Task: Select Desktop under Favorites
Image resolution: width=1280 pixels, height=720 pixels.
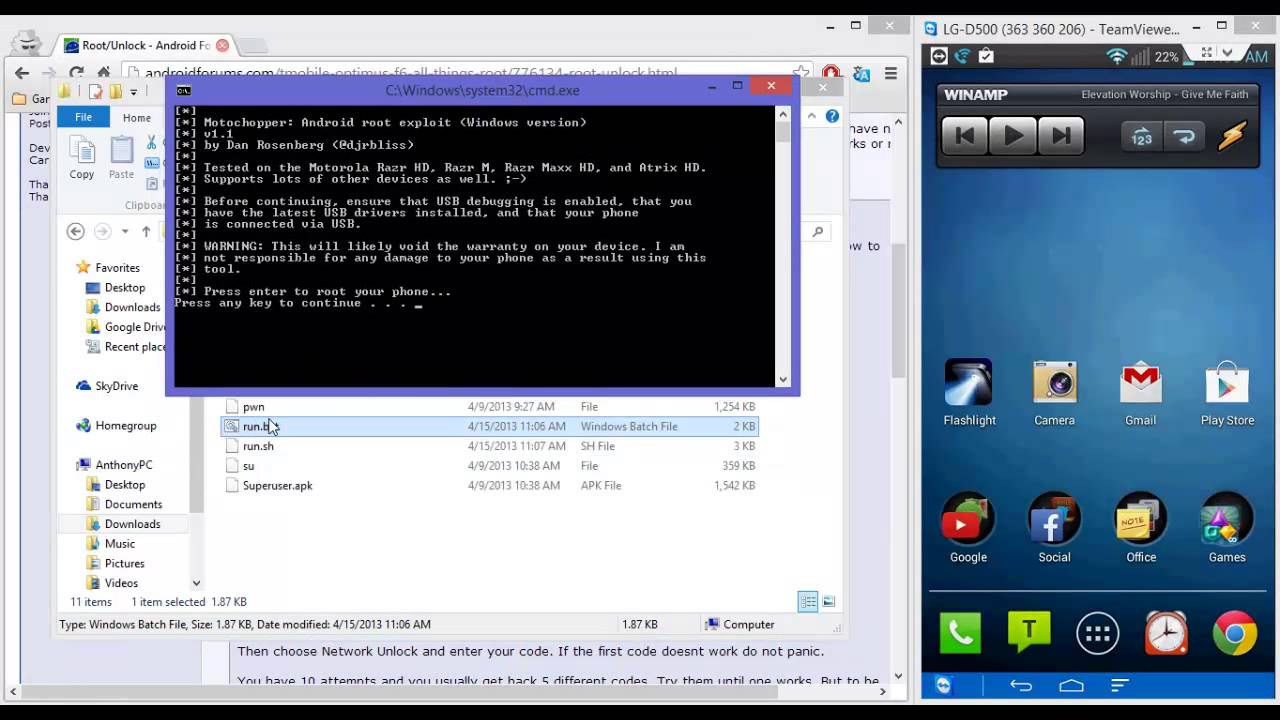Action: (125, 287)
